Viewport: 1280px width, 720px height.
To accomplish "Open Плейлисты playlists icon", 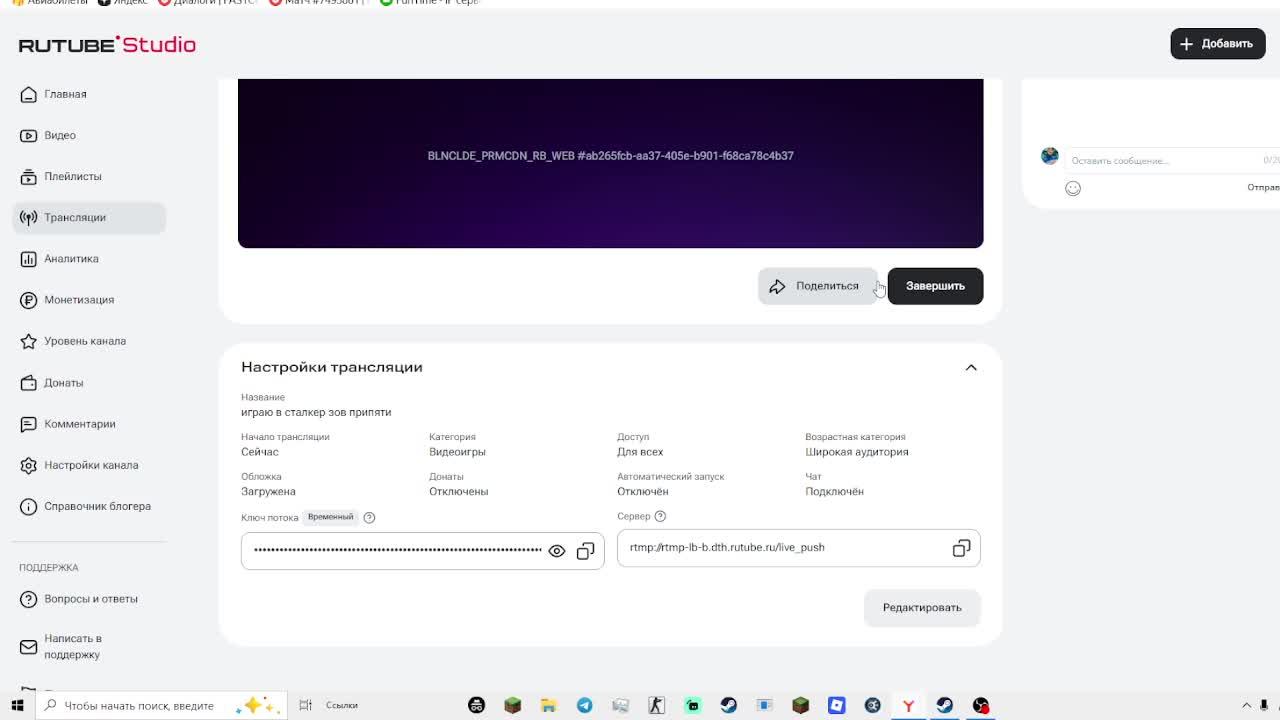I will pyautogui.click(x=28, y=176).
